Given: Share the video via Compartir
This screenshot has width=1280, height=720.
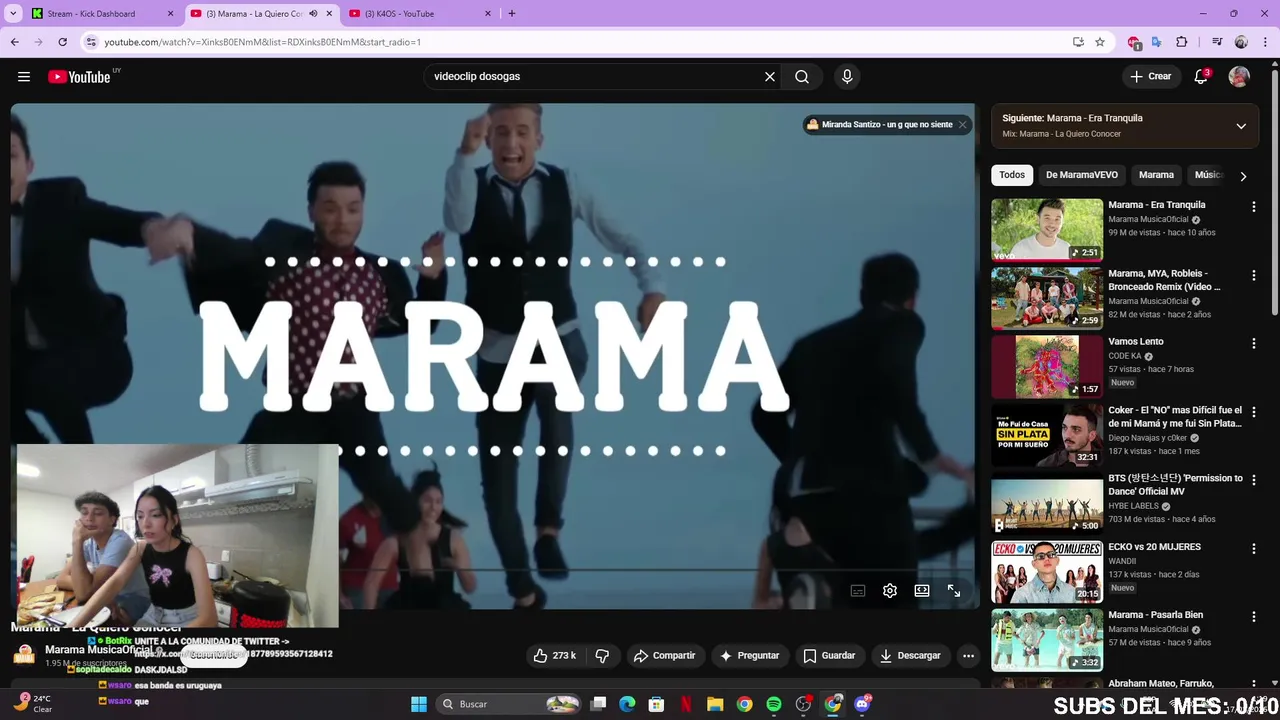Looking at the screenshot, I should click(664, 655).
